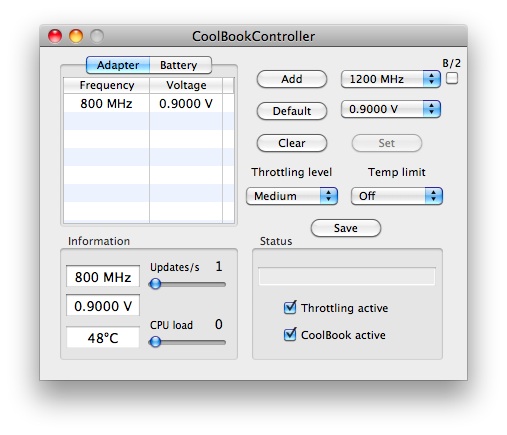507x435 pixels.
Task: Click the empty Status text field
Action: pyautogui.click(x=347, y=276)
